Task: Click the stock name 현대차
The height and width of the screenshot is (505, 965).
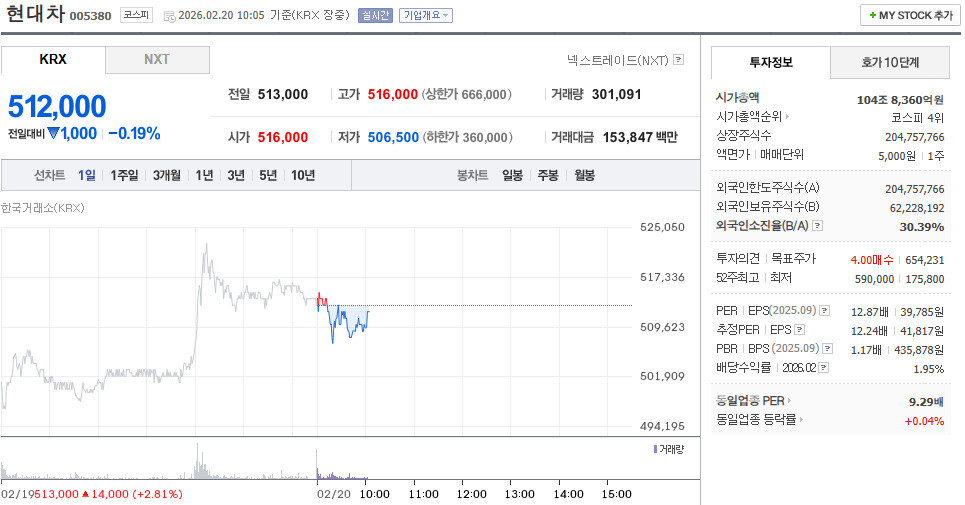Action: pos(35,13)
